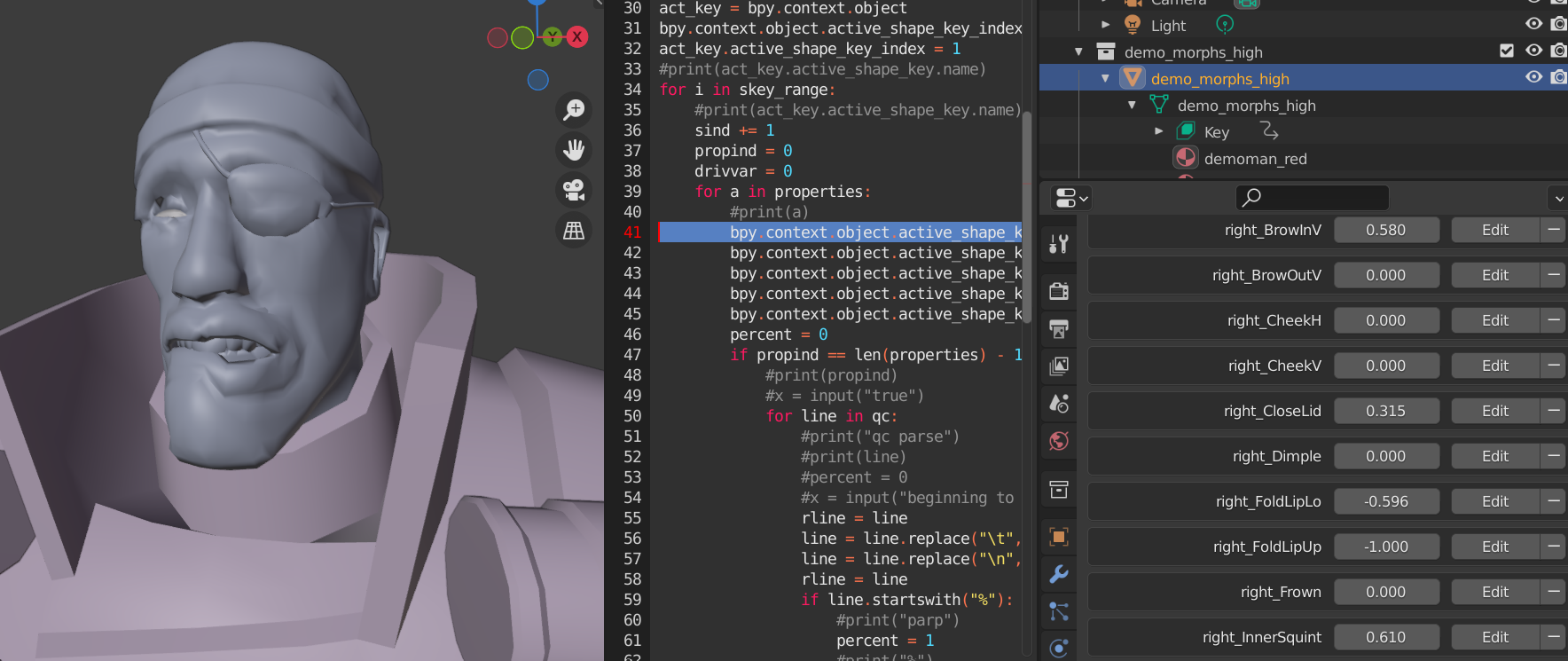This screenshot has width=1568, height=661.
Task: Hide the Light object in viewport
Action: point(1533,24)
